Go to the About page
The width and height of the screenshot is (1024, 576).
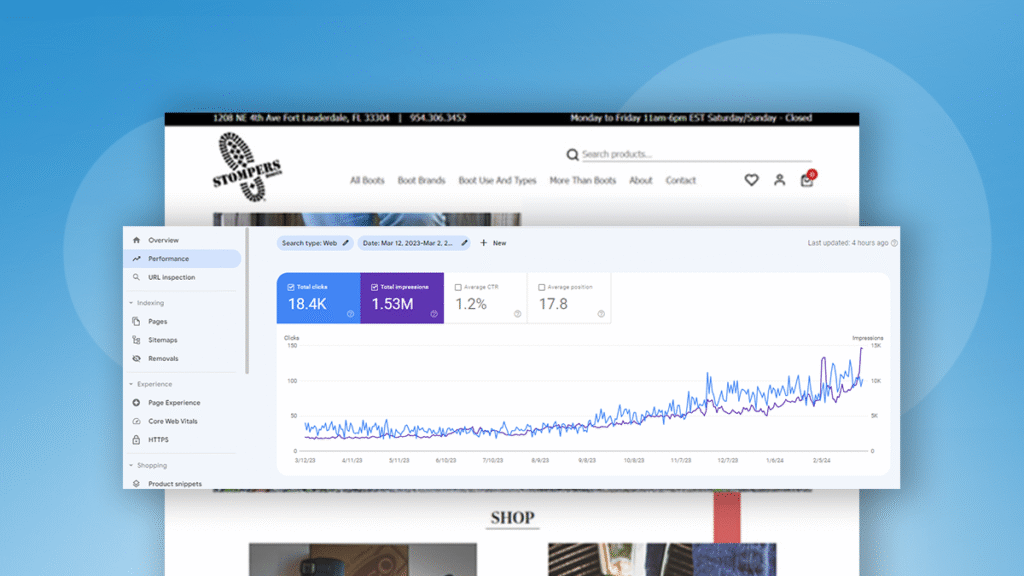point(641,180)
